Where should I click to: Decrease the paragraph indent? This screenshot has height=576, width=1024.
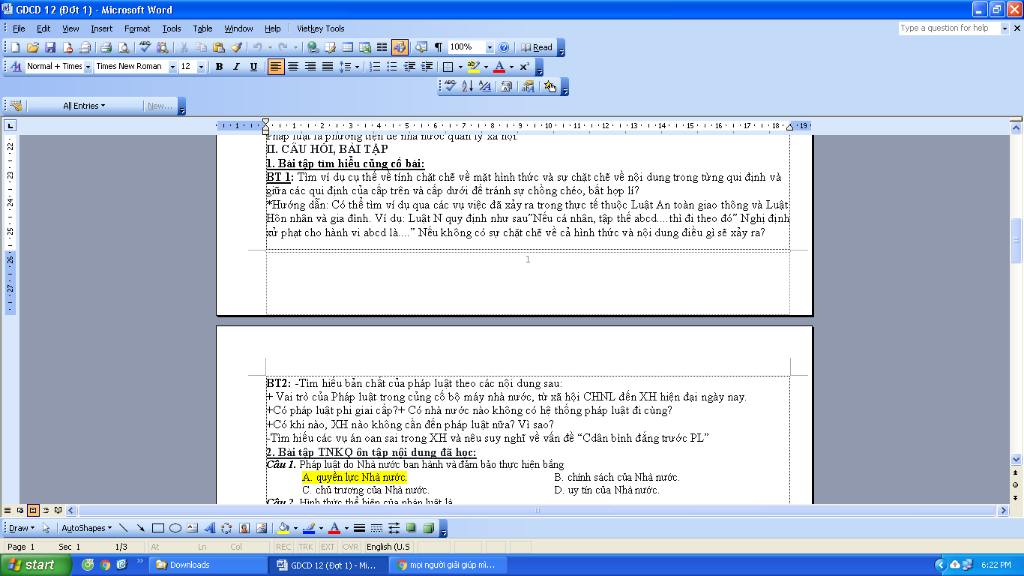tap(409, 67)
